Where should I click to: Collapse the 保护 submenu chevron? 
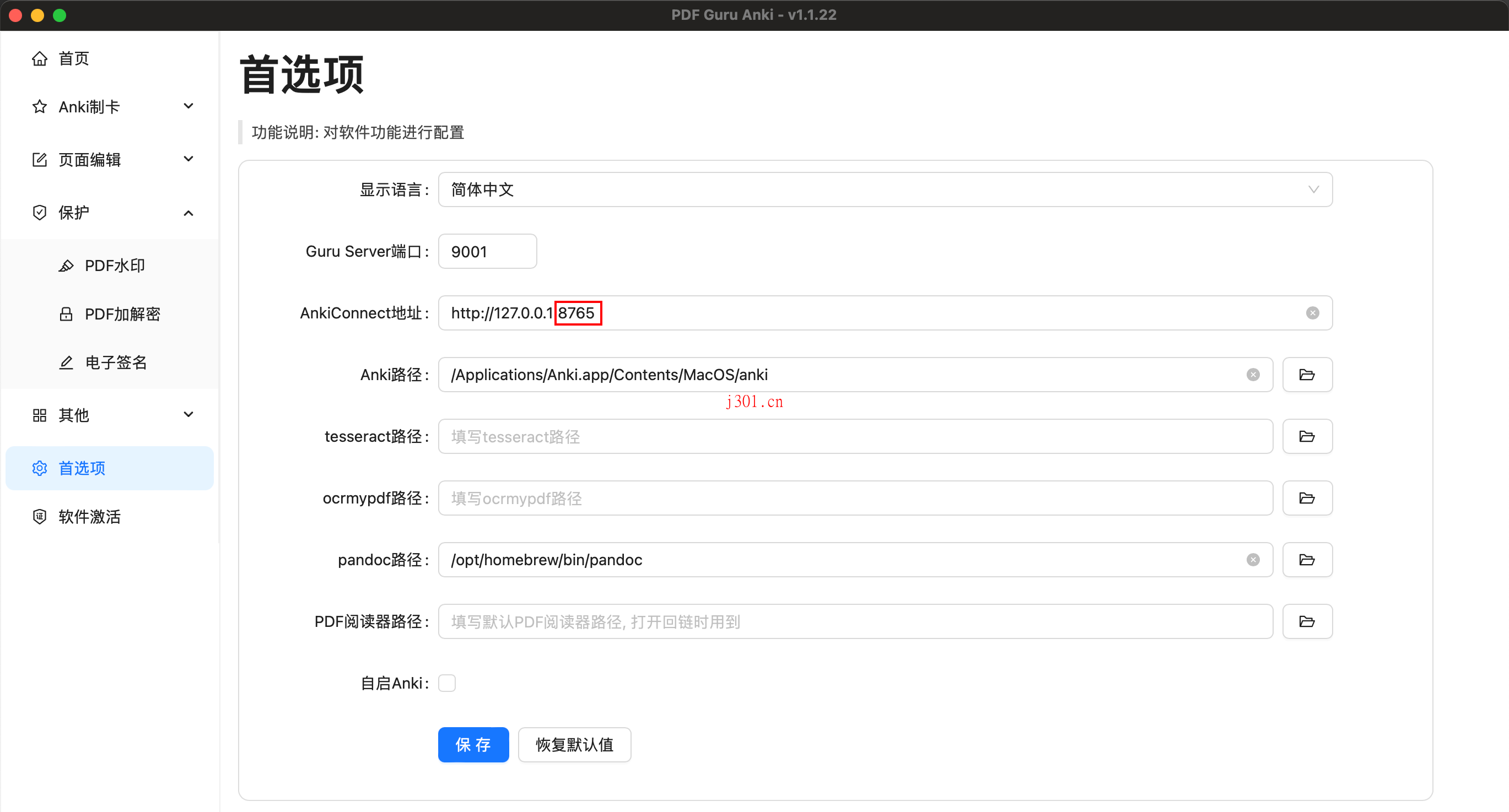tap(188, 213)
